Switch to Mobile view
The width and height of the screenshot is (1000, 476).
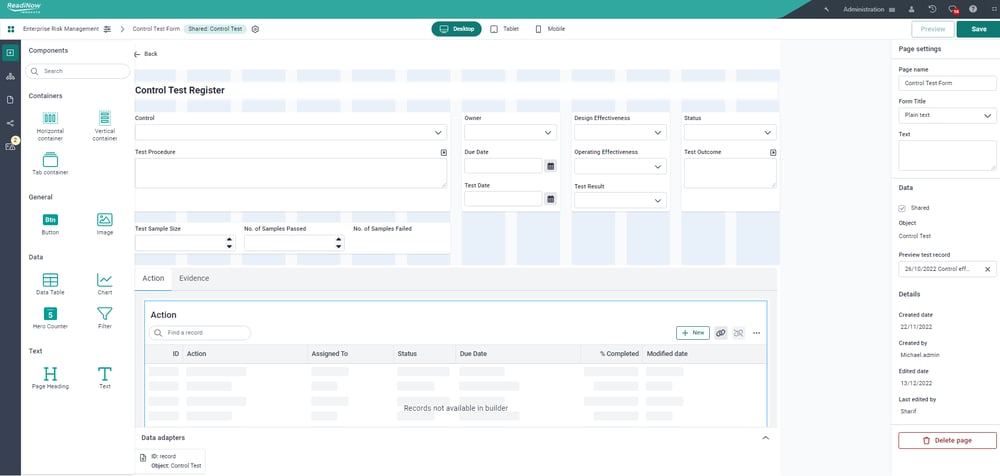click(550, 29)
